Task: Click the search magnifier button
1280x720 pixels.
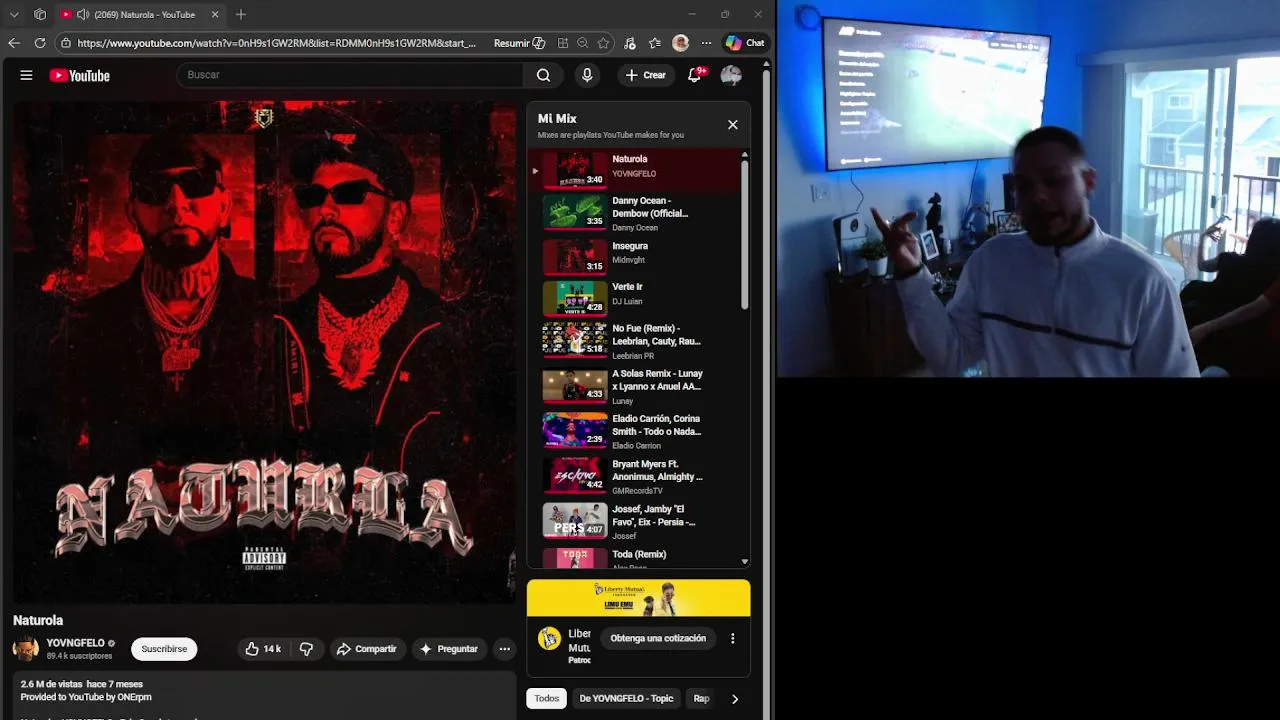Action: 543,75
